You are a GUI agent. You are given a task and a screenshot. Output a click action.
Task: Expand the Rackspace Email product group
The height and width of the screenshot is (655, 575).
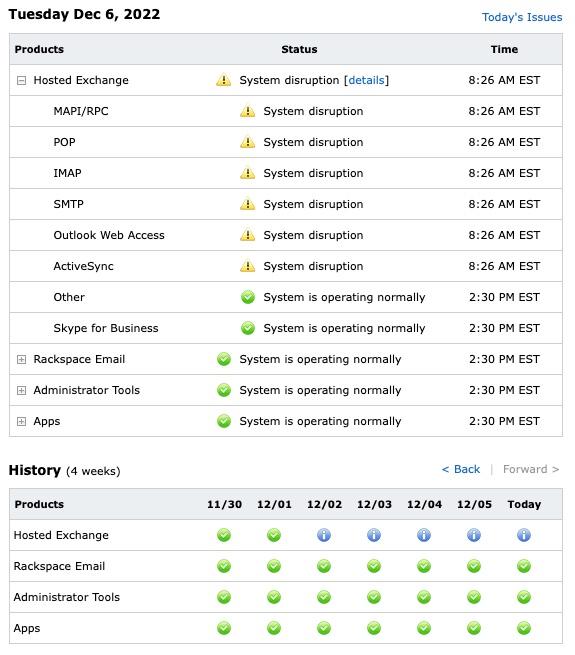pos(21,359)
